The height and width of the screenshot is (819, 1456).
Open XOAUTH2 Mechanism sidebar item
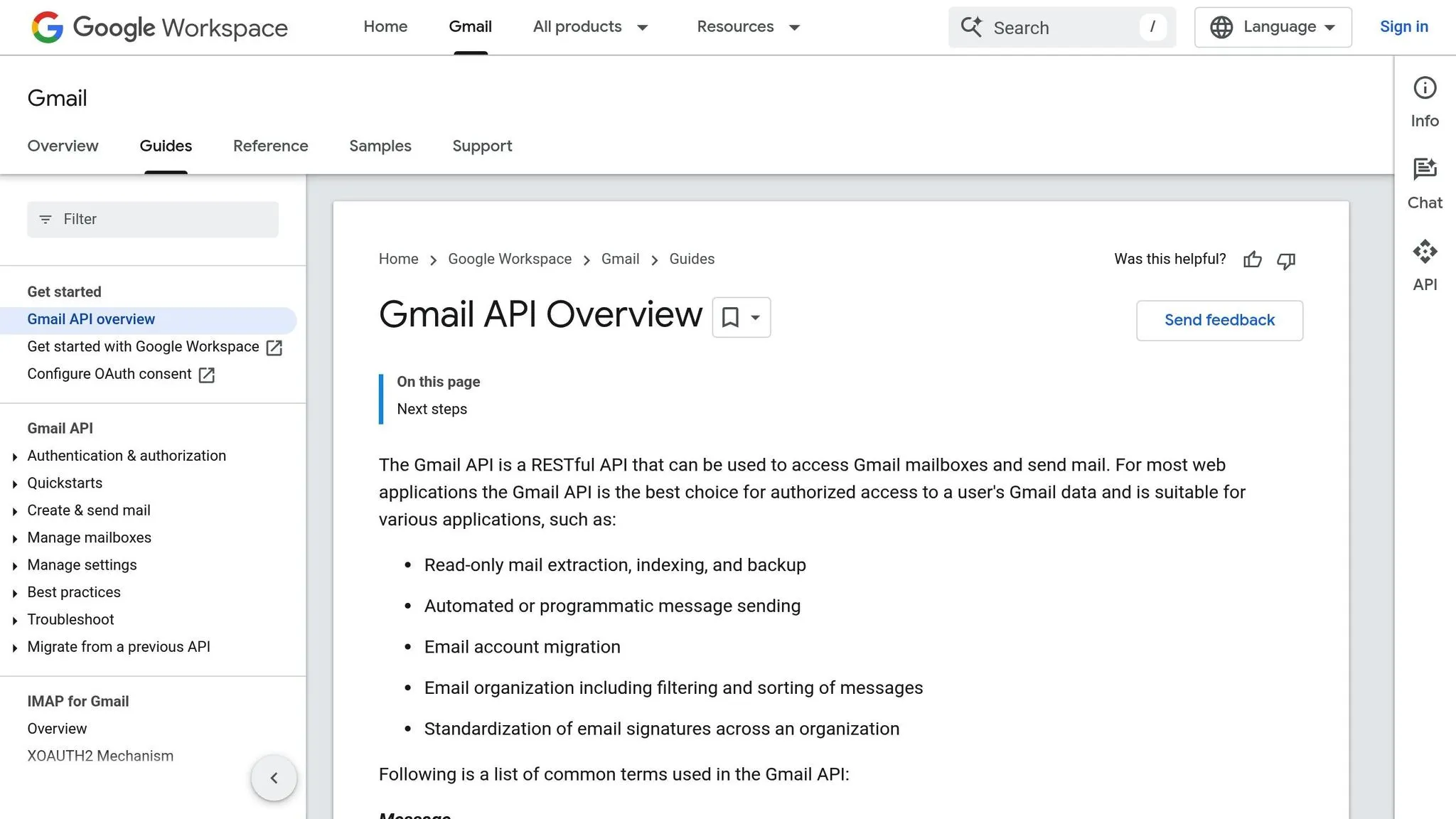coord(100,756)
